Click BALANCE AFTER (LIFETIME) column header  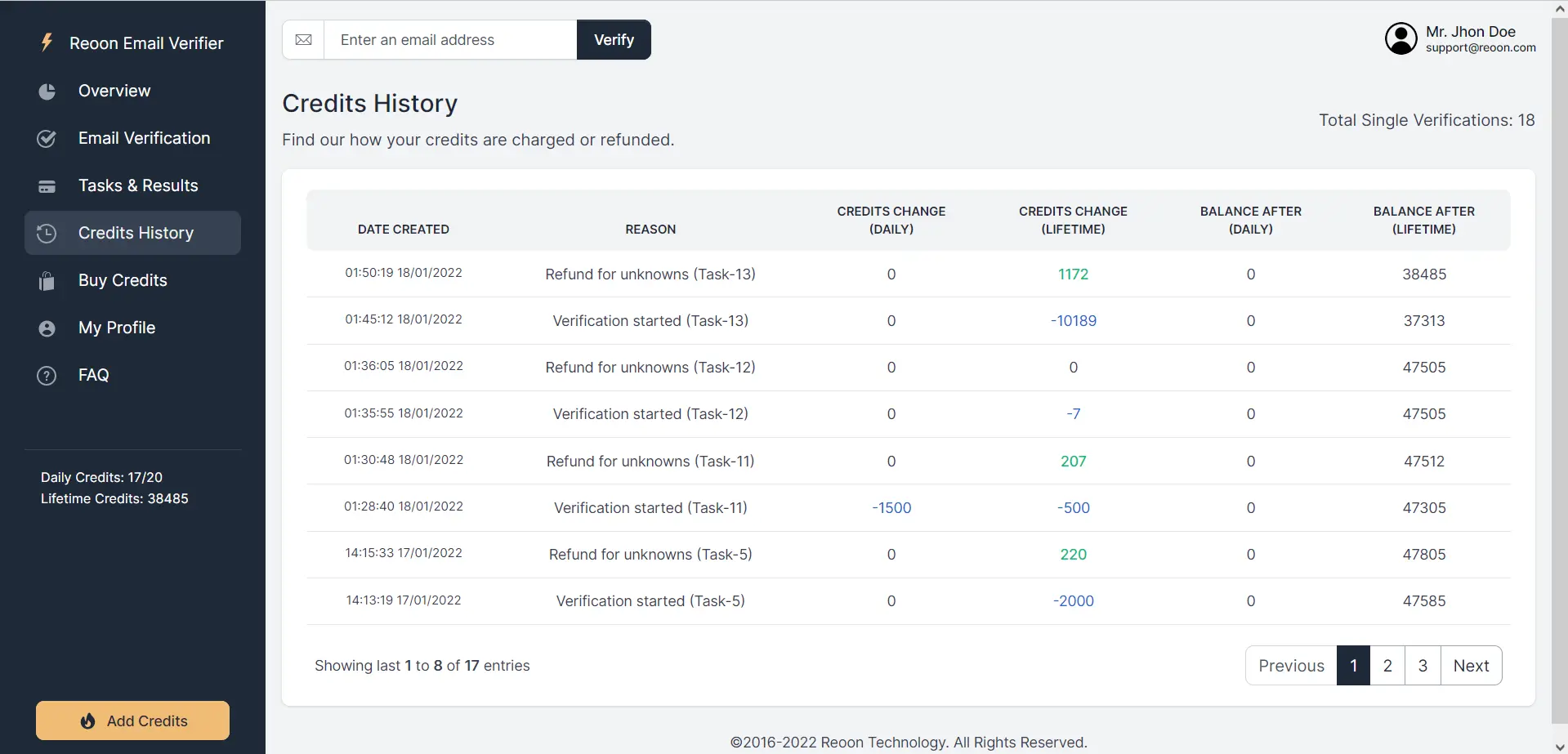click(1424, 221)
